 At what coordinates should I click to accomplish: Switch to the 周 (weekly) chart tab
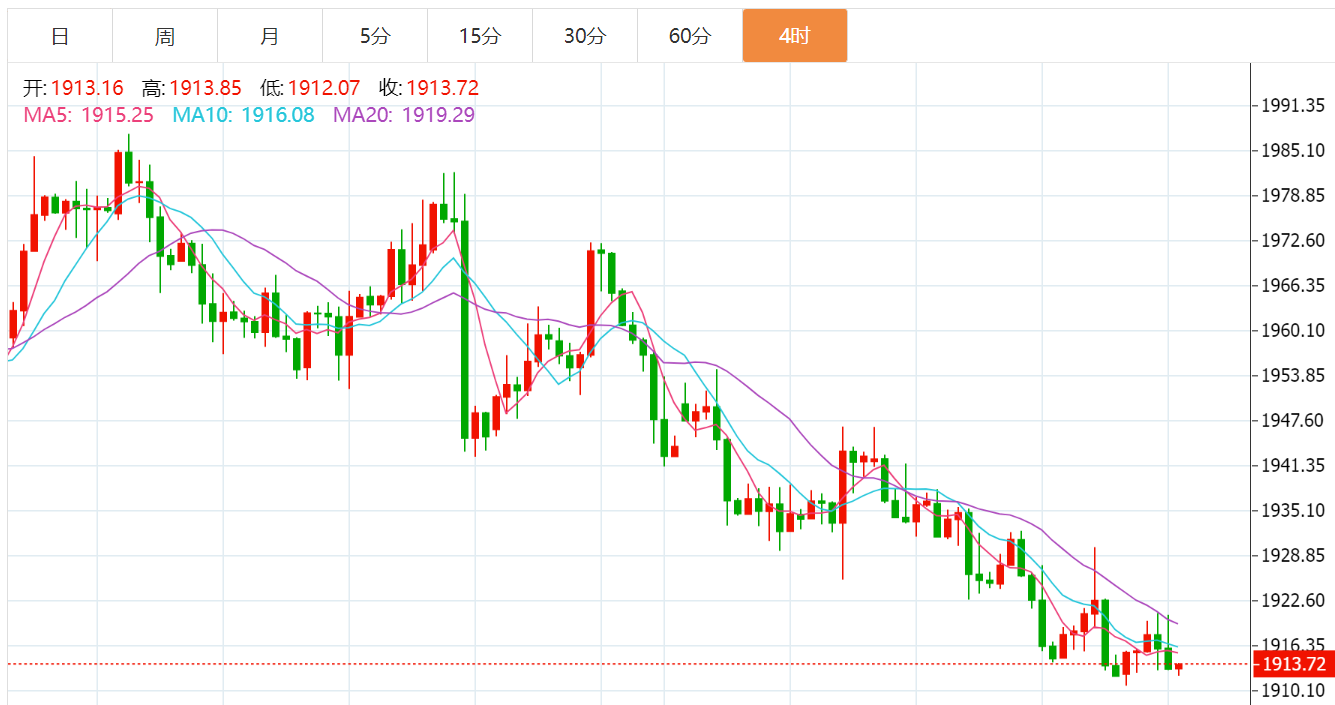[165, 36]
